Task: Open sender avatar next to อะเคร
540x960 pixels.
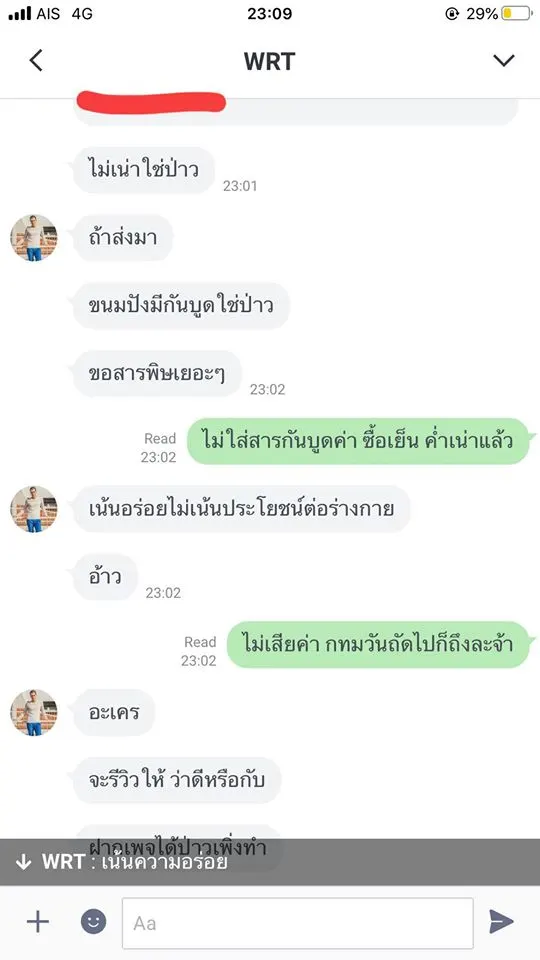Action: click(34, 712)
